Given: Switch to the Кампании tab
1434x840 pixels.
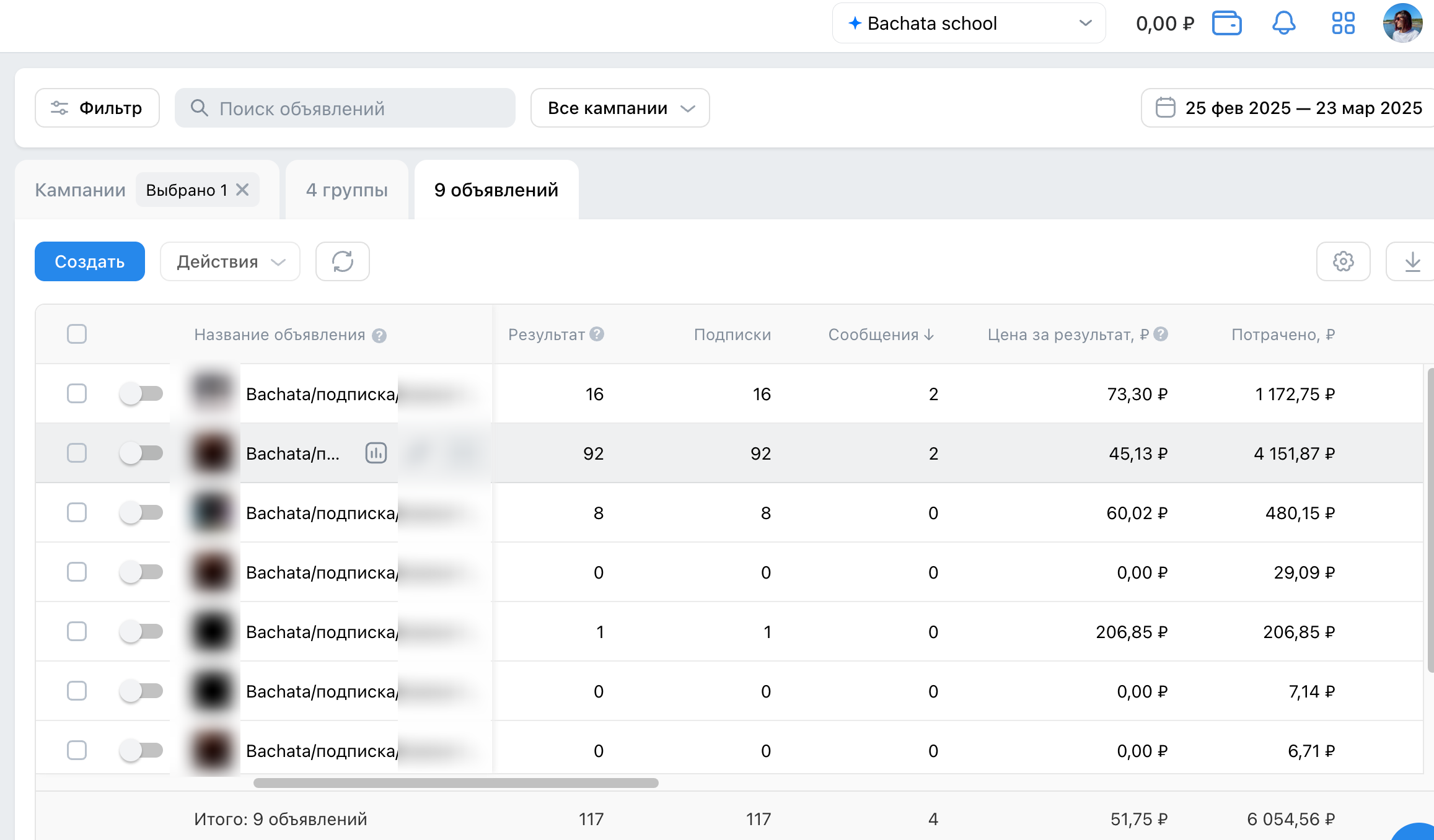Looking at the screenshot, I should click(x=80, y=190).
